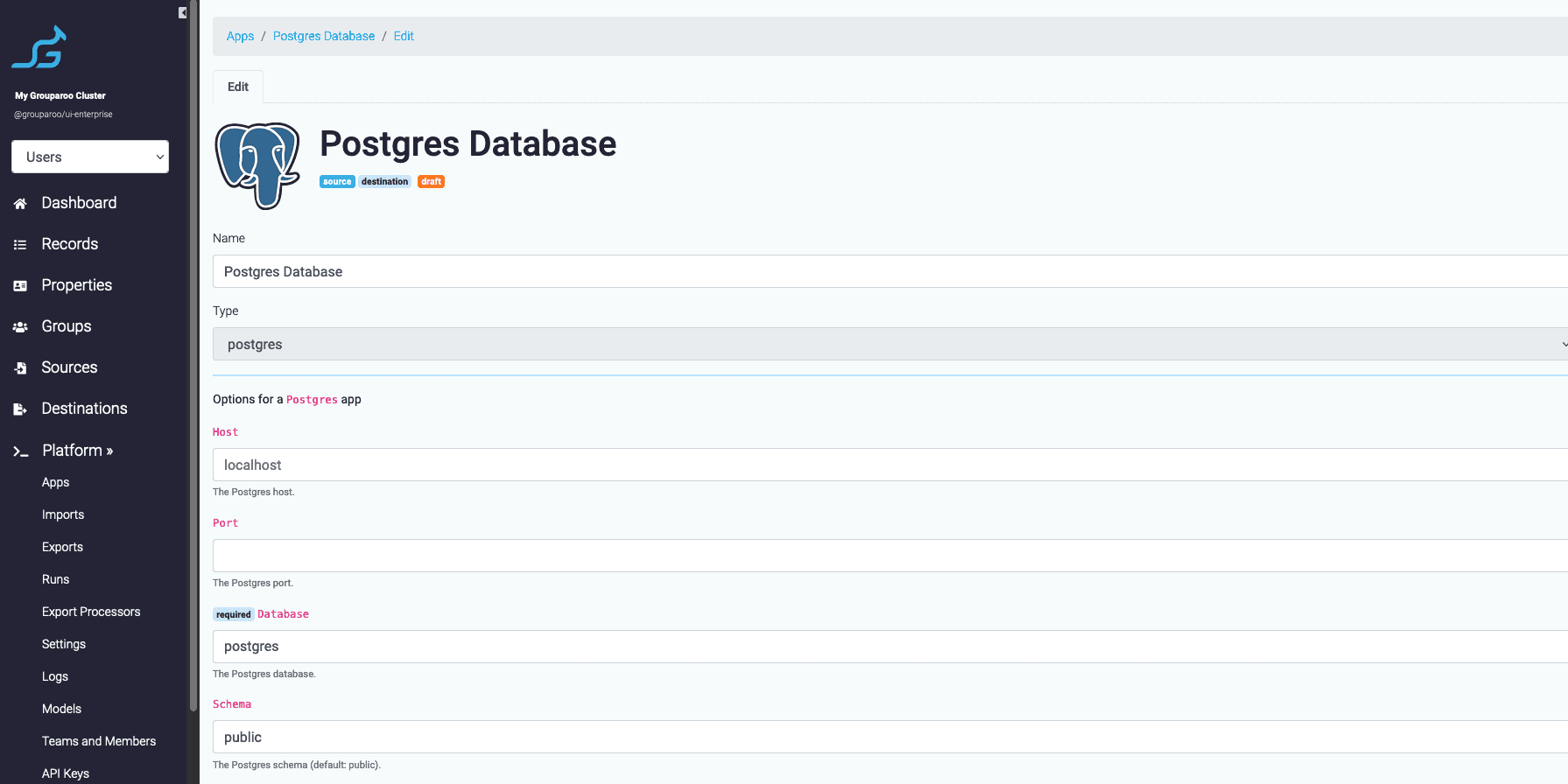Open Teams and Members page
This screenshot has height=784, width=1568.
coord(99,741)
